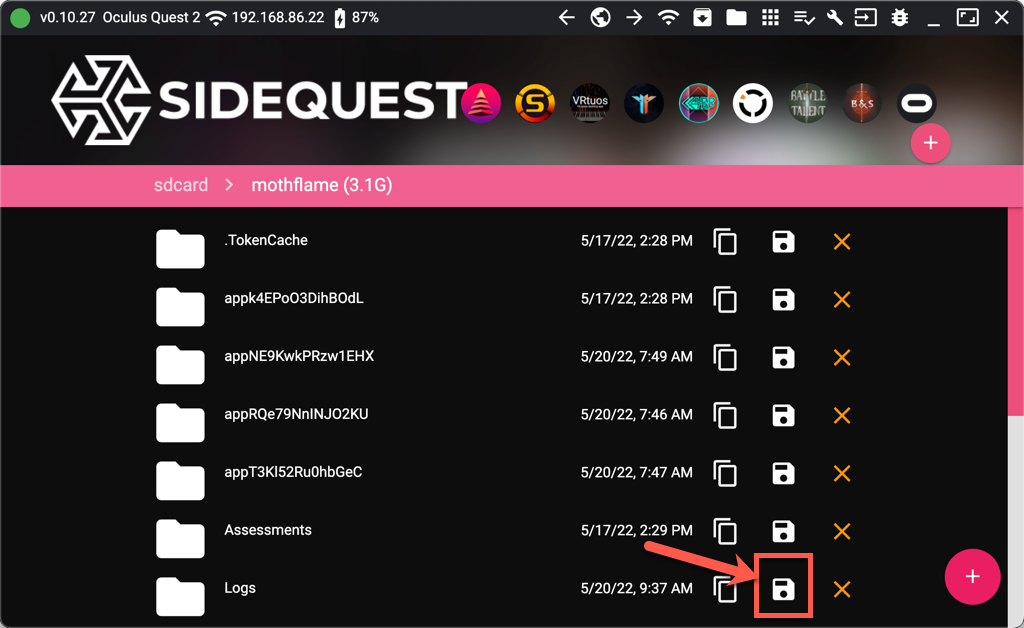Save appNE9KwkPRzw1EHX folder to computer

pos(783,358)
